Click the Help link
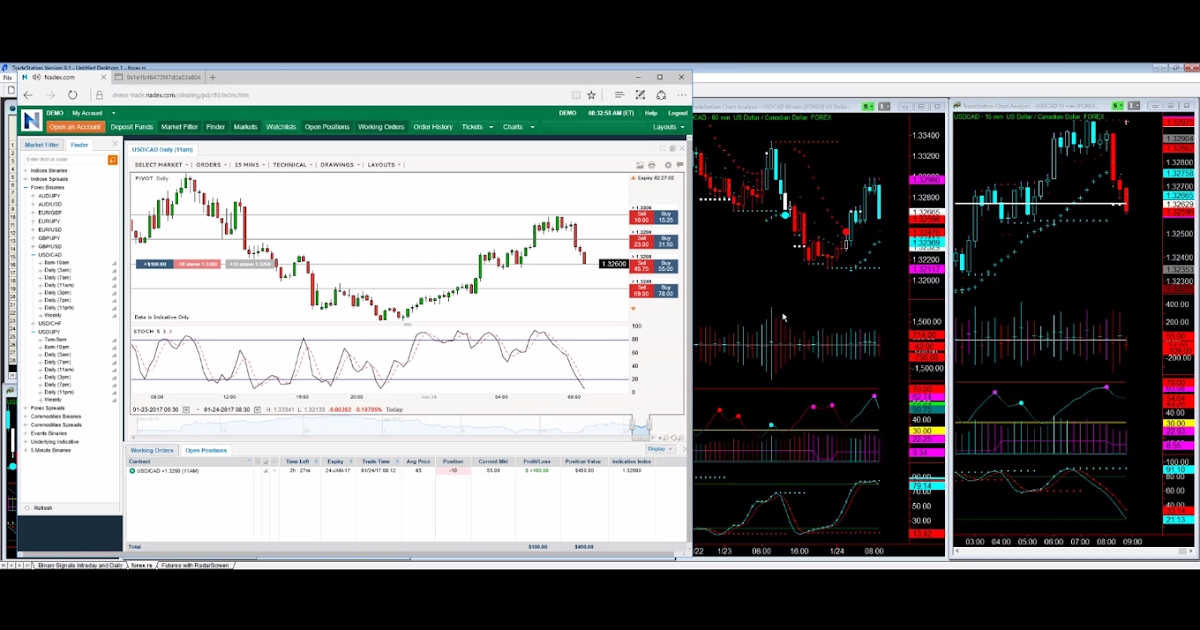Viewport: 1200px width, 630px height. tap(651, 113)
